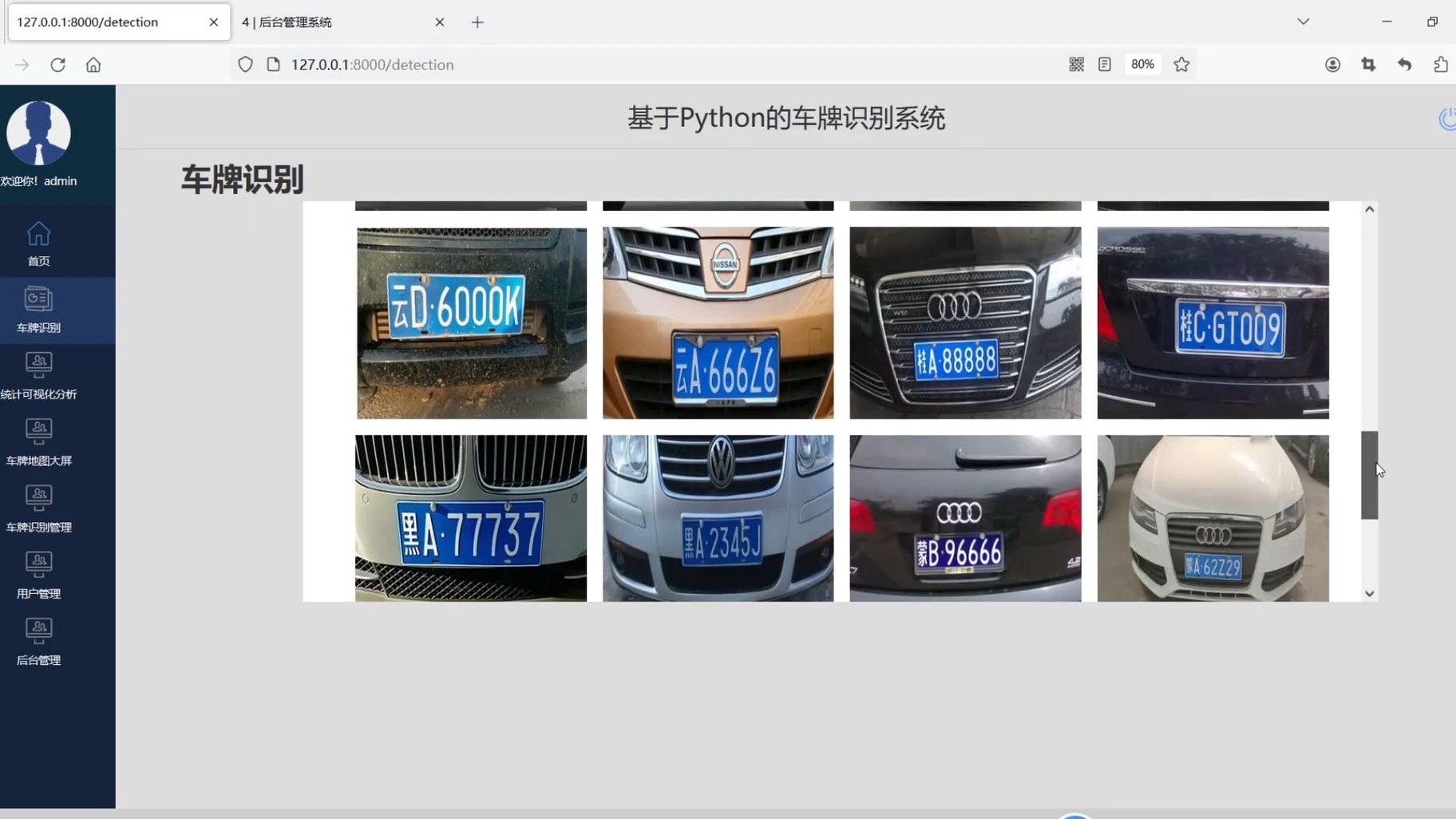Click the power icon at top right

(1447, 119)
